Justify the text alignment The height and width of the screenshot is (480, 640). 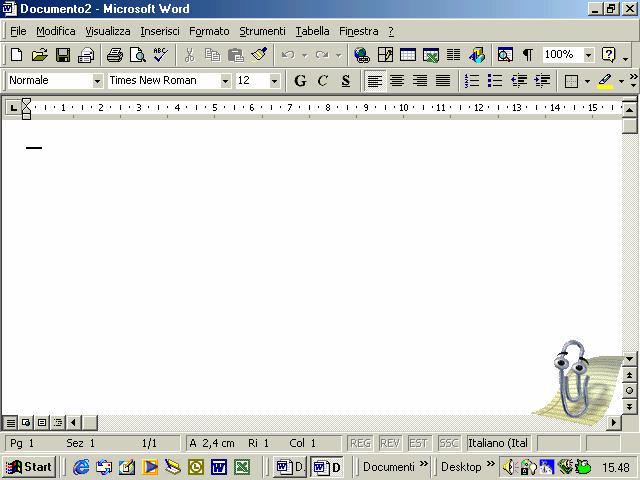(443, 81)
